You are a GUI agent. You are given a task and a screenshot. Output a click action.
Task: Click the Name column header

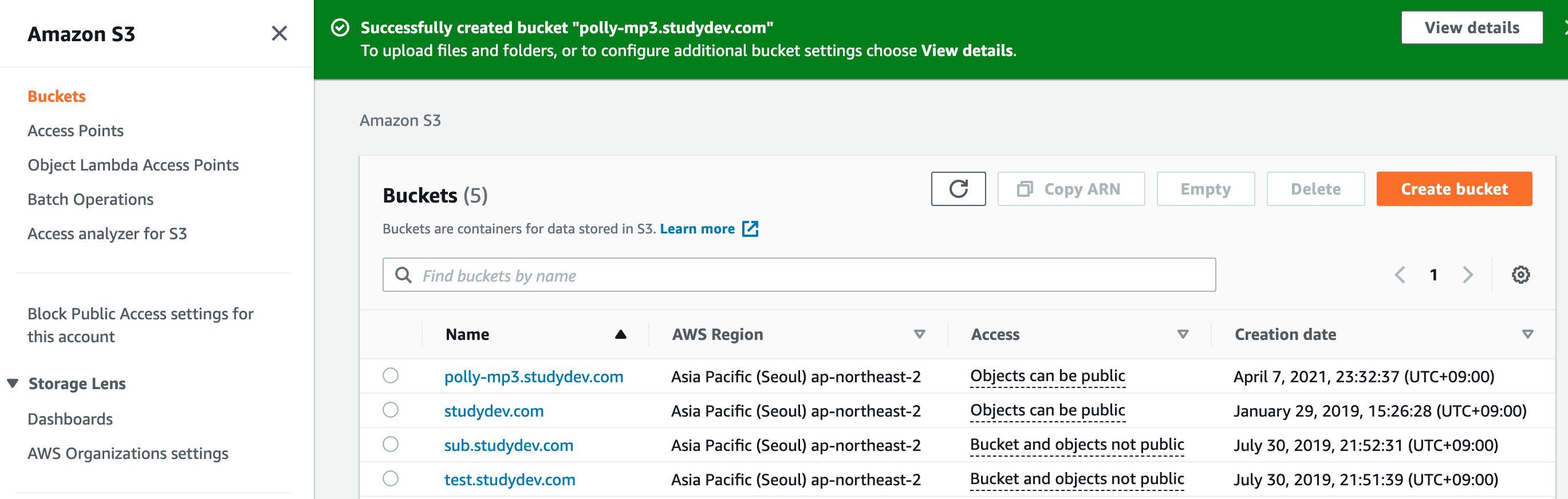[x=467, y=334]
